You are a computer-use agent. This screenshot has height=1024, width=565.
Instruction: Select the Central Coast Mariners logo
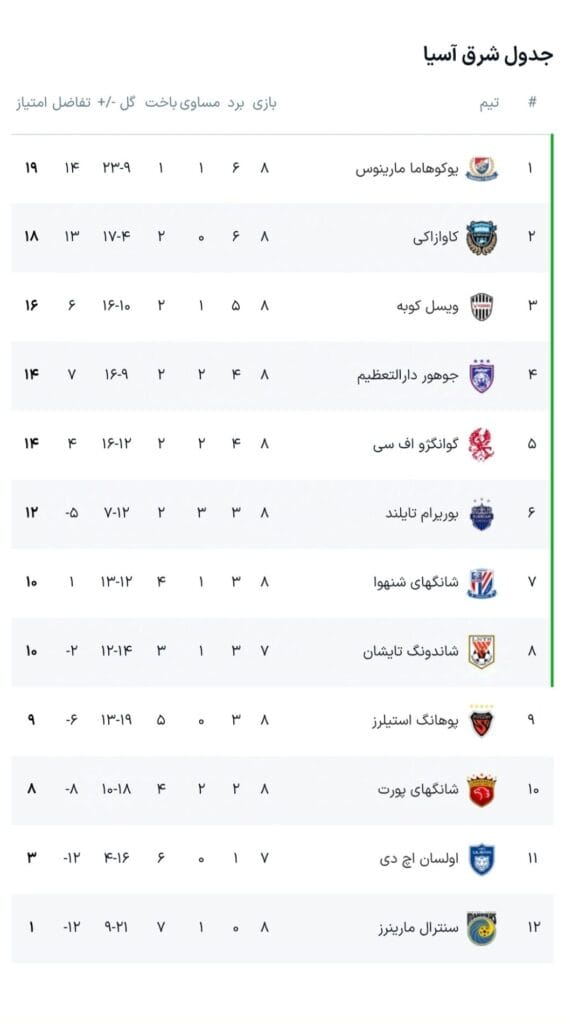(x=481, y=928)
